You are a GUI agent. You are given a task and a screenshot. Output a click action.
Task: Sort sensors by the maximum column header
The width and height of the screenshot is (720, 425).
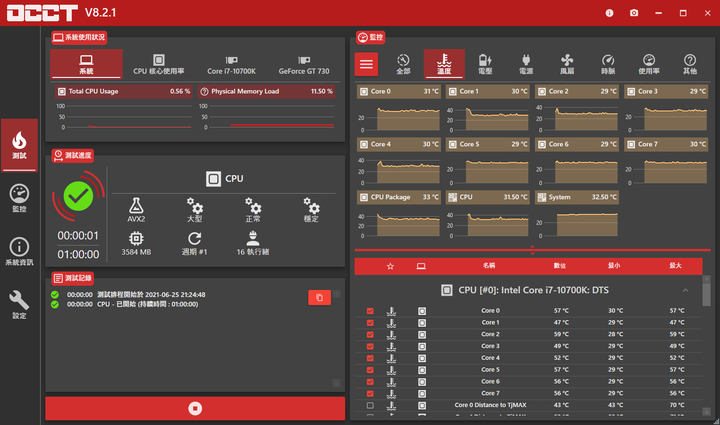(x=675, y=266)
